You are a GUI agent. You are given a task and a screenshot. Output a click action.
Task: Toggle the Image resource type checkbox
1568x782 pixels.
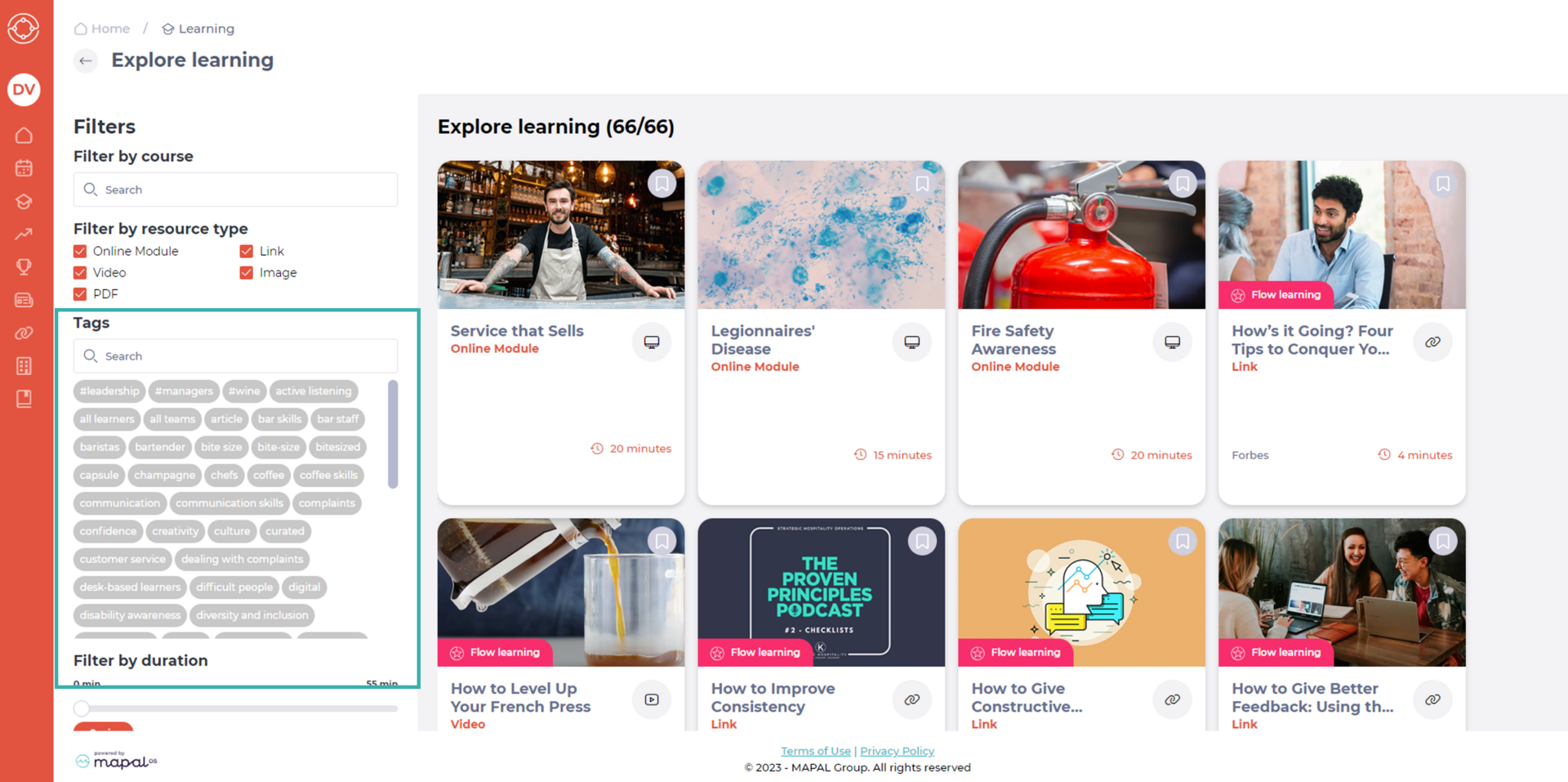246,272
